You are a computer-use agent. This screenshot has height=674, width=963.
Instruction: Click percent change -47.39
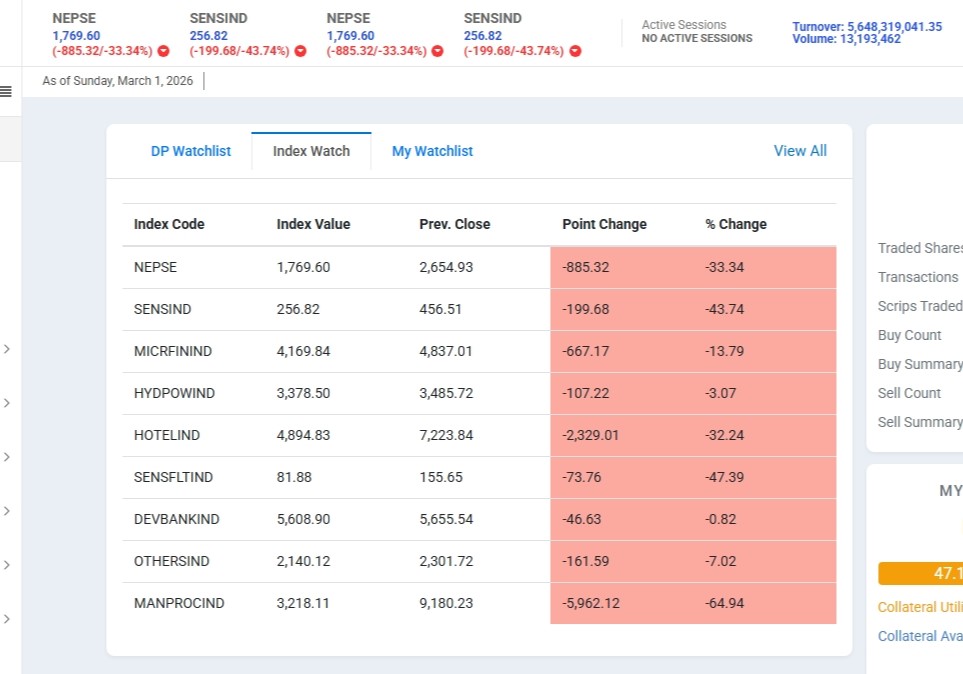click(x=724, y=477)
